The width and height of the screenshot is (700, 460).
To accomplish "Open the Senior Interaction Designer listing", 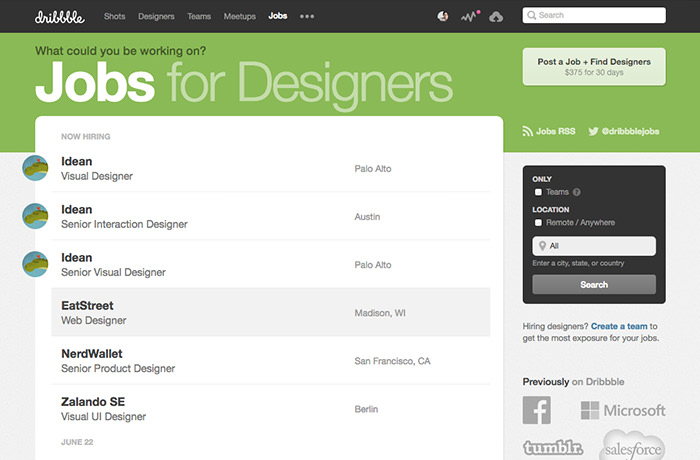I will (x=271, y=217).
